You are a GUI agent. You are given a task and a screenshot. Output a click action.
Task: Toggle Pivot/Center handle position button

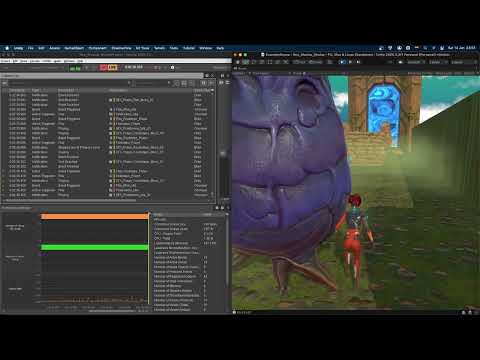[299, 62]
